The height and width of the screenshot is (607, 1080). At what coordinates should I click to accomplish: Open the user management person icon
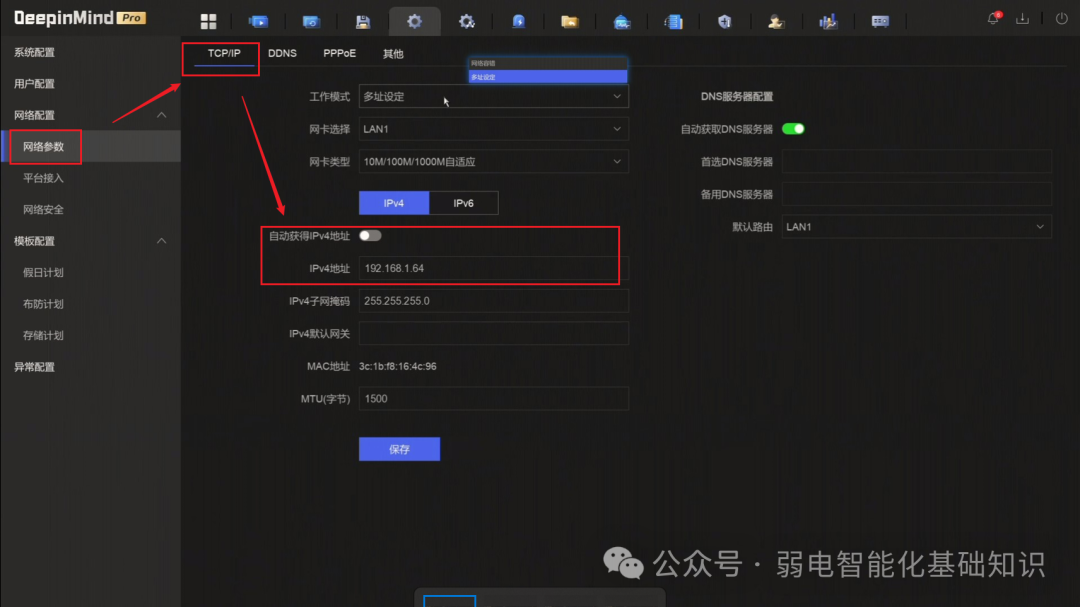[x=776, y=21]
